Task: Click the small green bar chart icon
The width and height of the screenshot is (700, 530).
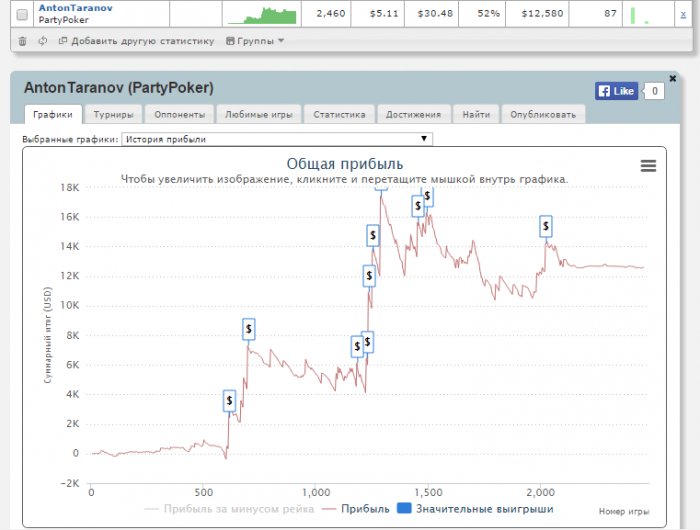Action: point(639,15)
